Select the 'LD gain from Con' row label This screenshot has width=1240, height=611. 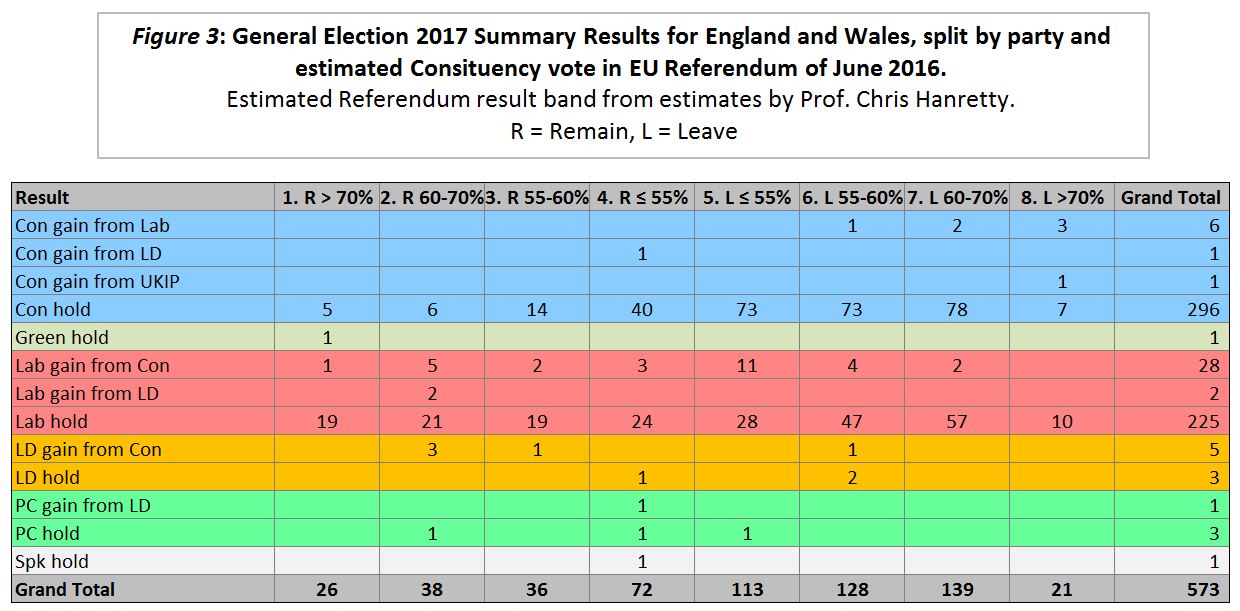coord(88,450)
